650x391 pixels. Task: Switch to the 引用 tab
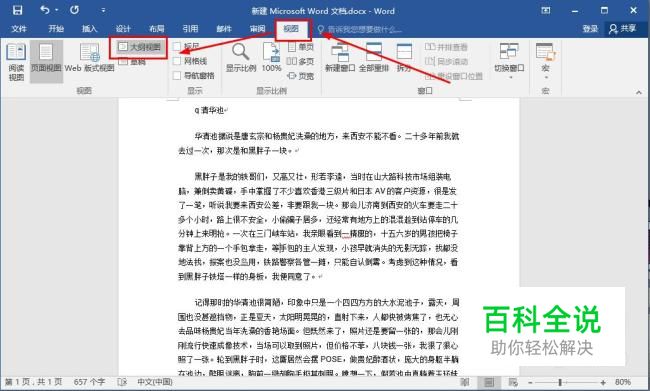(x=190, y=29)
